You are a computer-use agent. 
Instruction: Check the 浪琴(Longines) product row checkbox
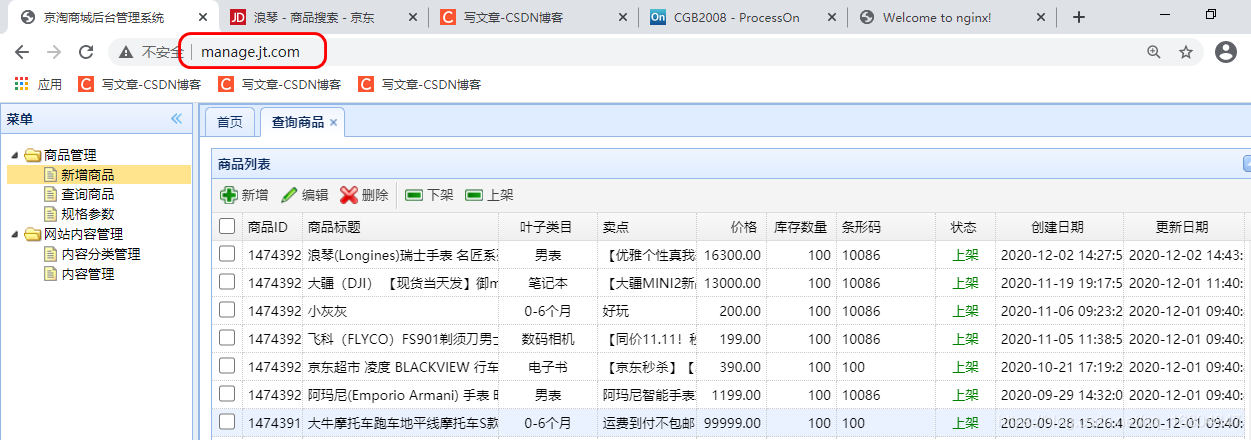[x=227, y=255]
